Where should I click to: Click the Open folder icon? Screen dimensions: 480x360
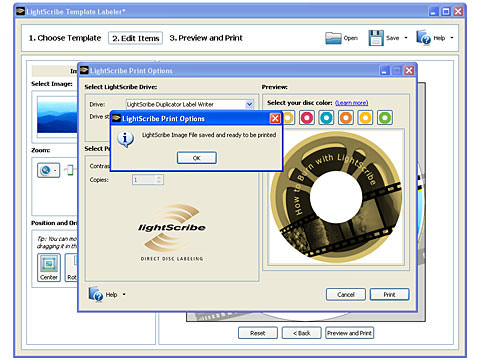[333, 38]
